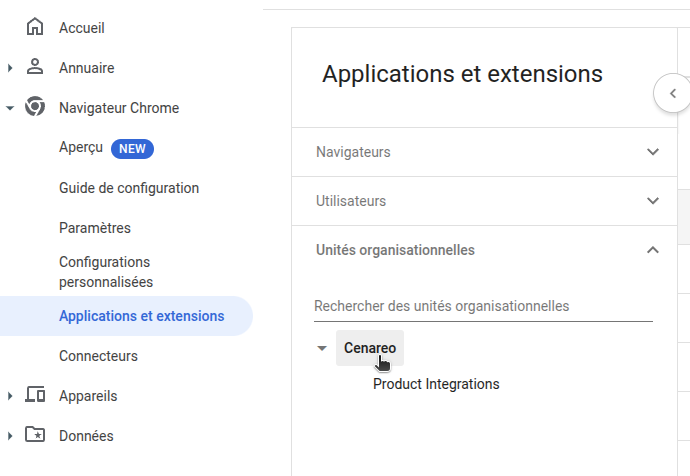Click the Annuaire person icon
Screen dimensions: 690x476
tap(35, 68)
